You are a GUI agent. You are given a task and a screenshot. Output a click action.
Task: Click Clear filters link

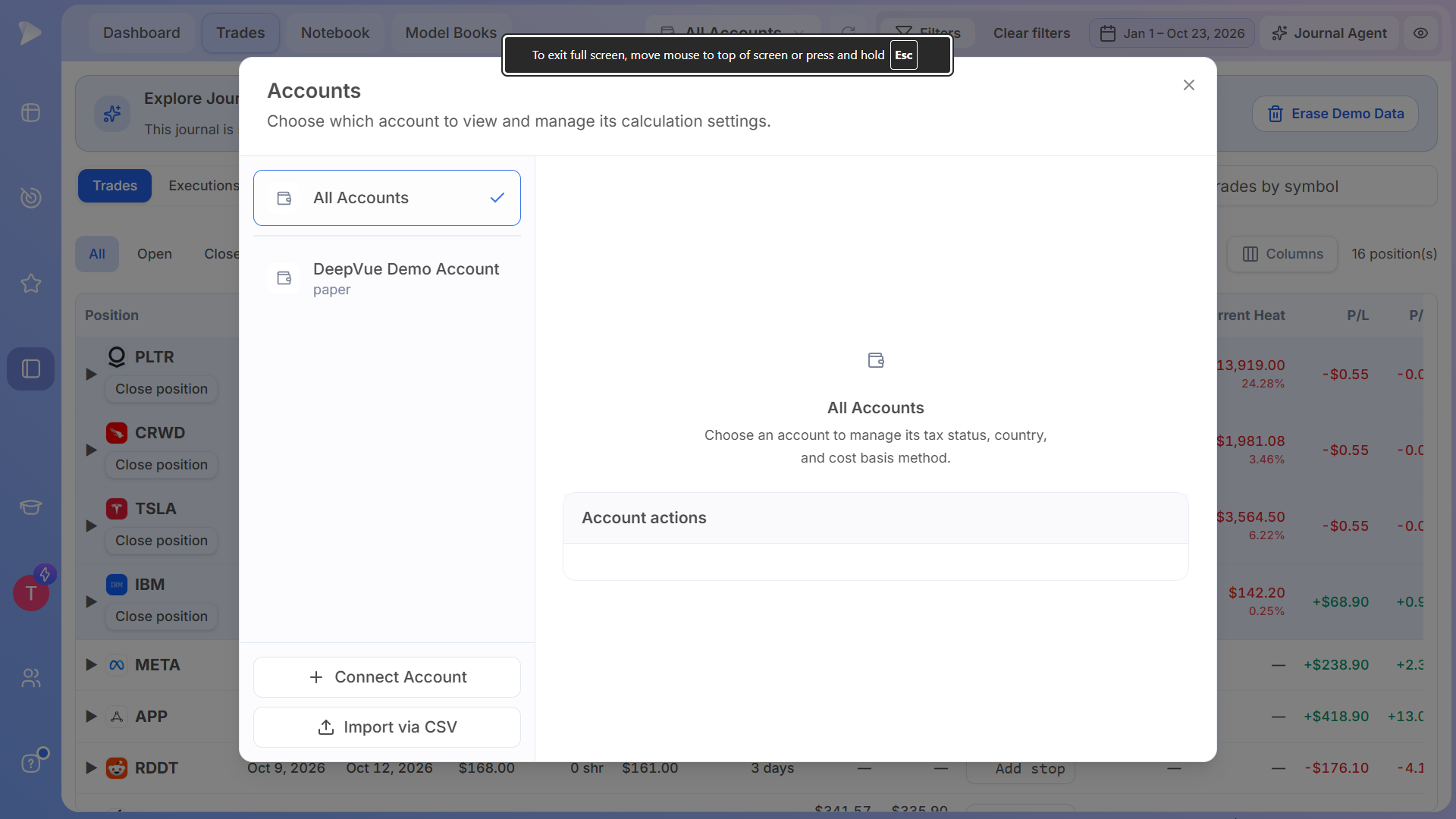[1031, 33]
